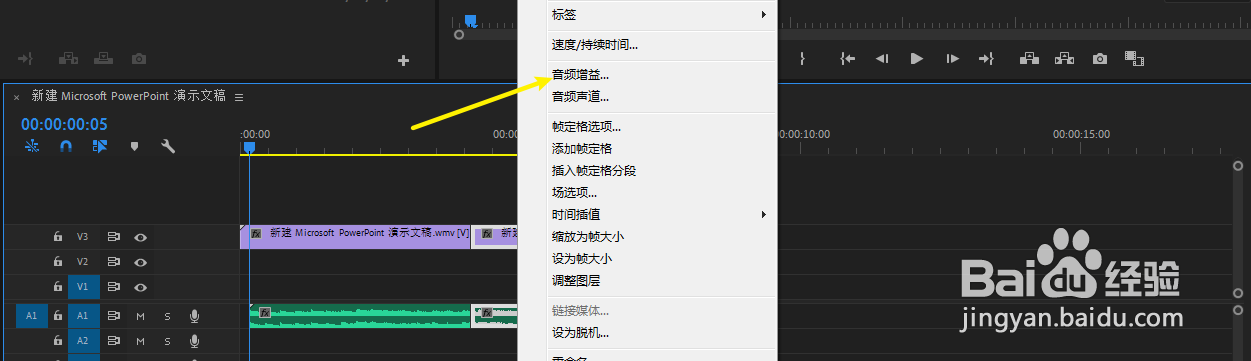Hide track V1 output with eye icon
The height and width of the screenshot is (361, 1251).
pyautogui.click(x=141, y=287)
